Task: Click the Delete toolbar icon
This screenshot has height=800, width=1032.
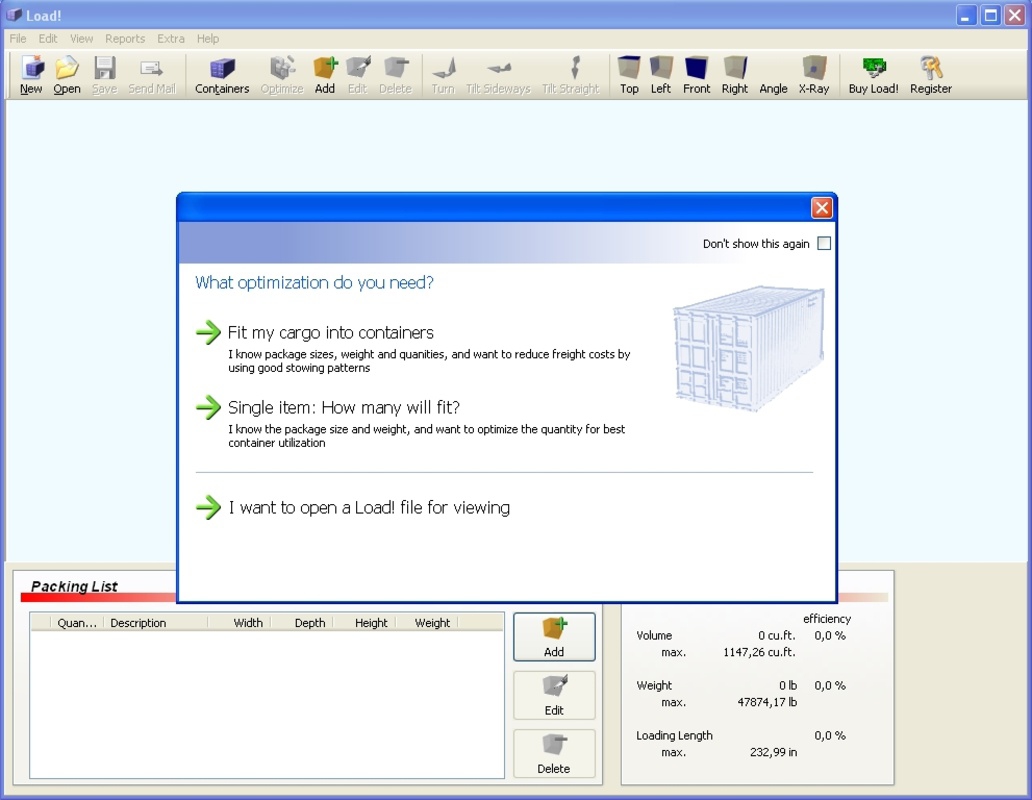Action: tap(395, 75)
